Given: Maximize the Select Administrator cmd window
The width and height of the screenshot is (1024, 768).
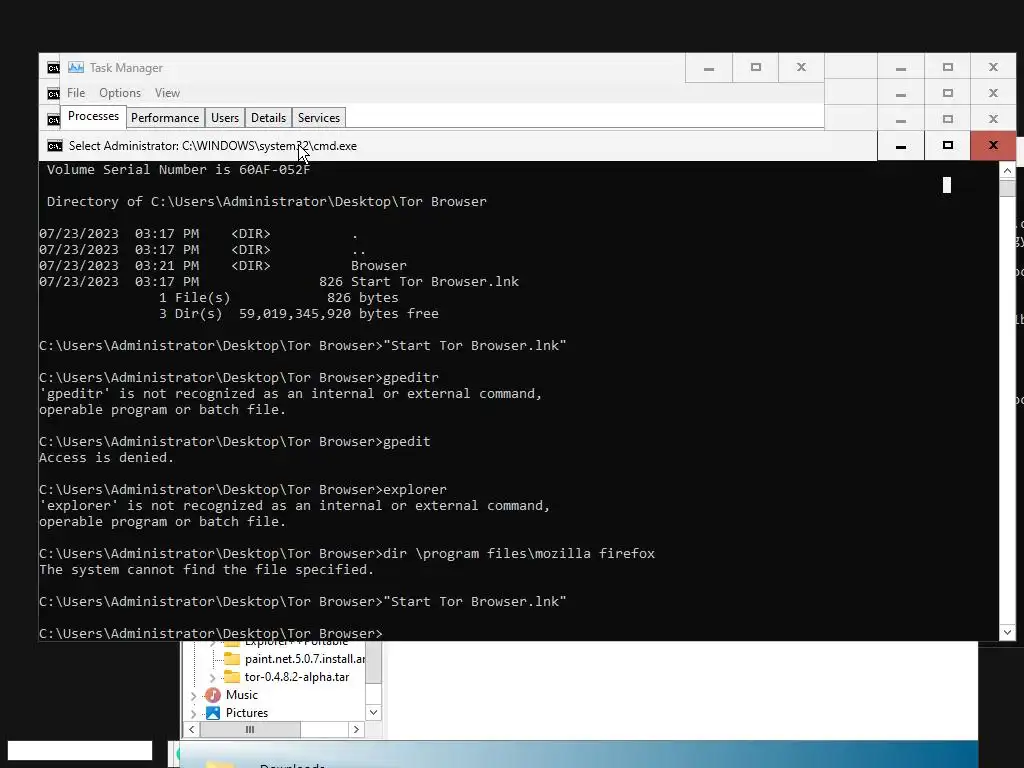Looking at the screenshot, I should (948, 146).
